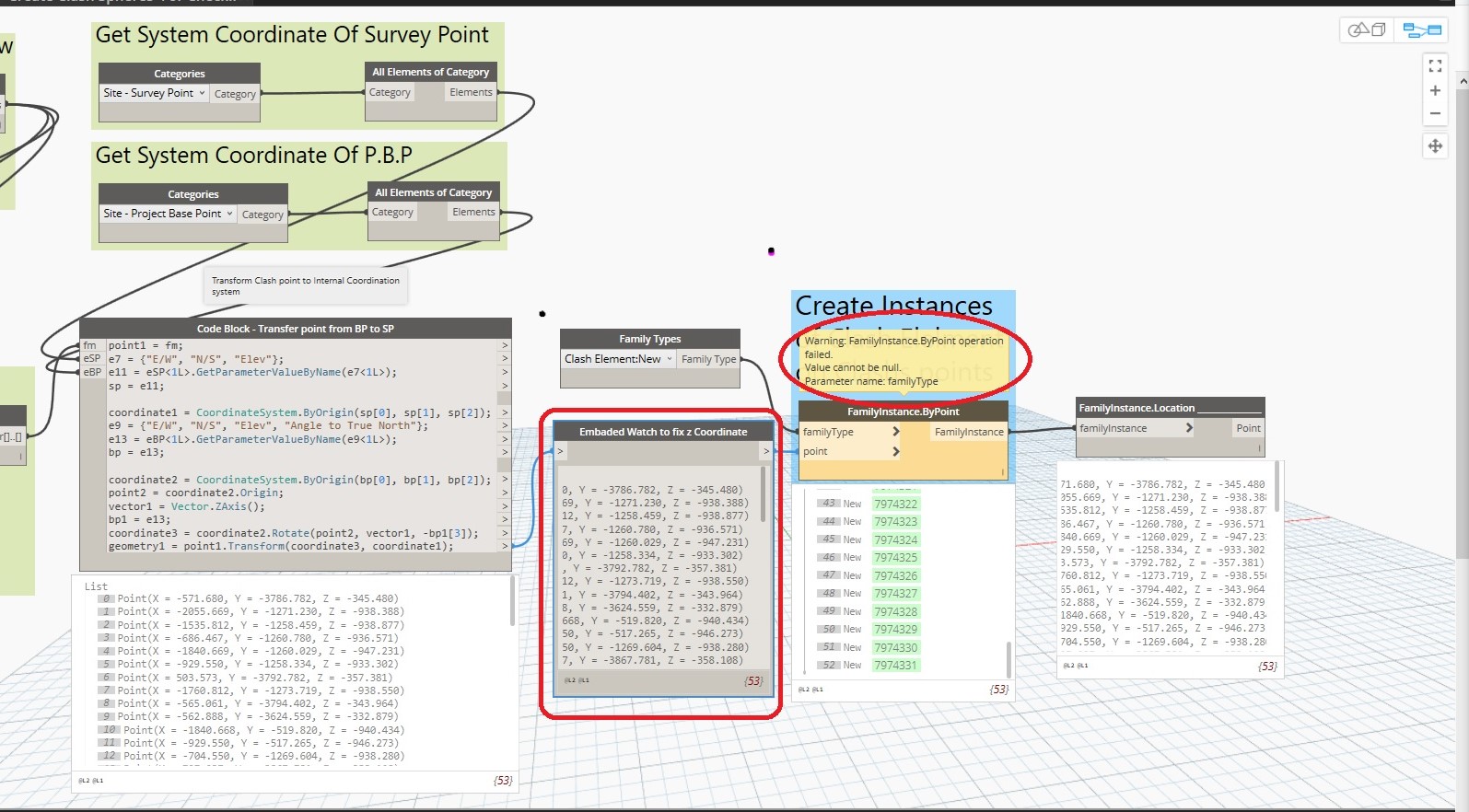Expand point port level options chevron
Image resolution: width=1469 pixels, height=812 pixels.
coord(896,451)
